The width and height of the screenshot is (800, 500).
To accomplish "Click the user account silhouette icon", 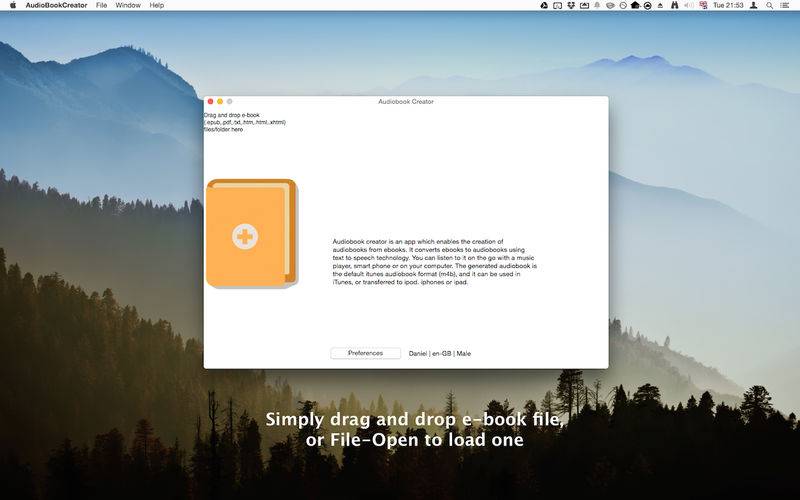I will pyautogui.click(x=754, y=5).
